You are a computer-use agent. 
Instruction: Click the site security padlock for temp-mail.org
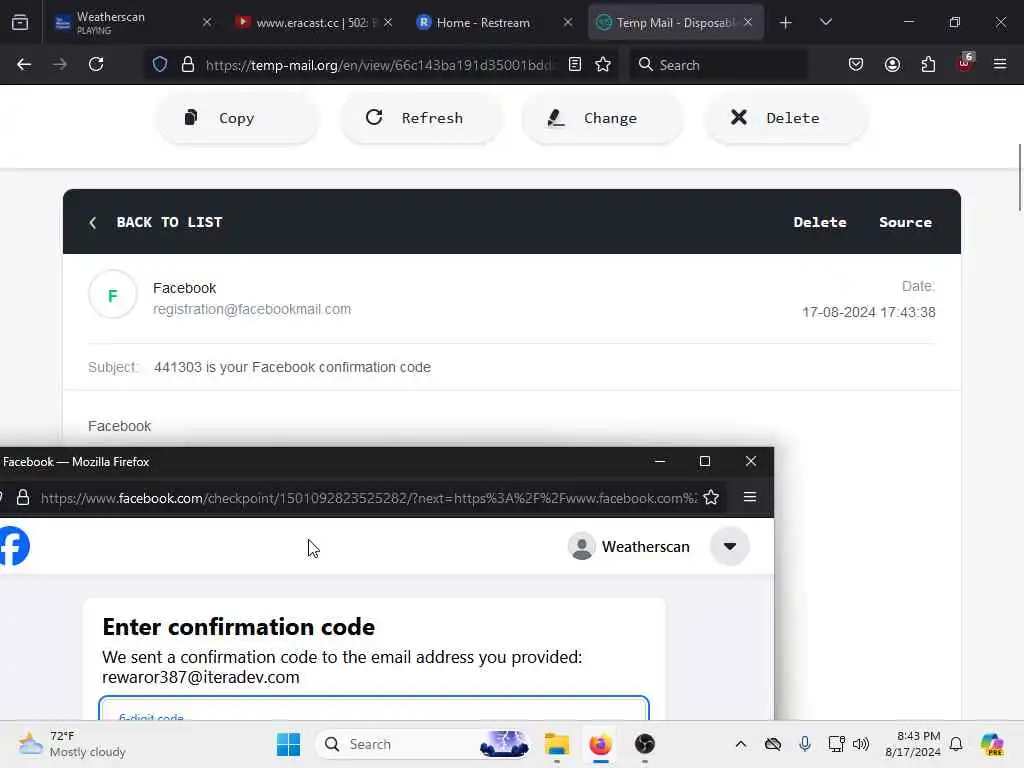[188, 65]
